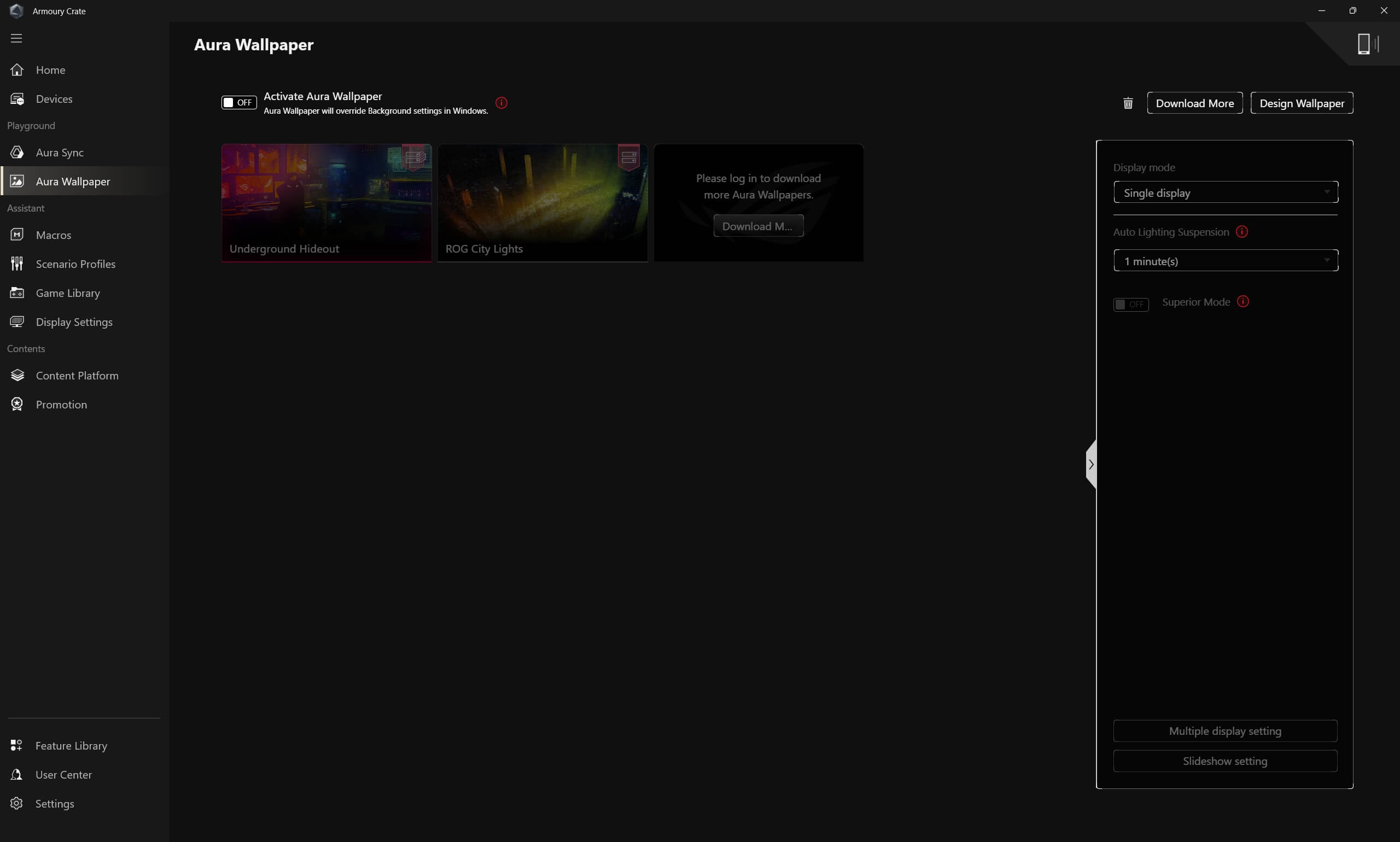This screenshot has width=1400, height=842.
Task: Toggle the Superior Mode switch
Action: tap(1130, 304)
